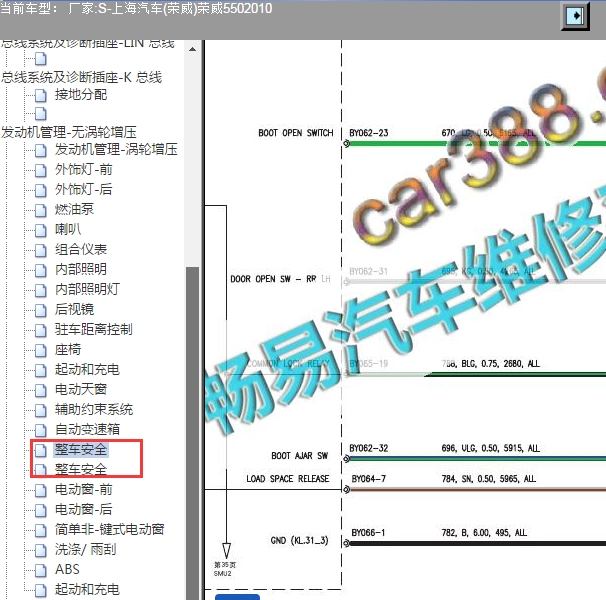Click the page icon of the highlighted 整车安全 entry
606x600 pixels.
(x=41, y=450)
